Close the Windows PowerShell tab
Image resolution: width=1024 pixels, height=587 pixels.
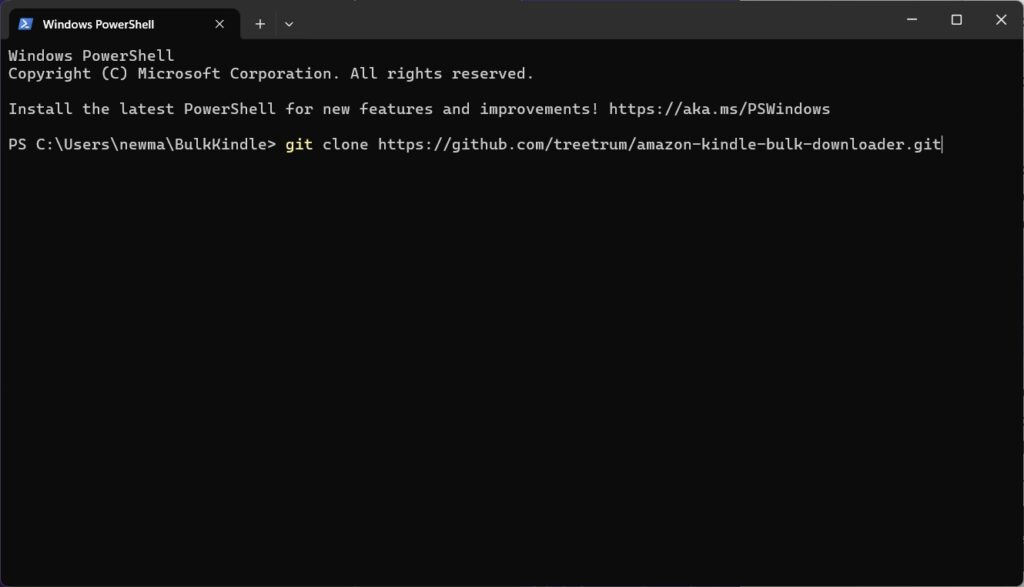pyautogui.click(x=220, y=23)
